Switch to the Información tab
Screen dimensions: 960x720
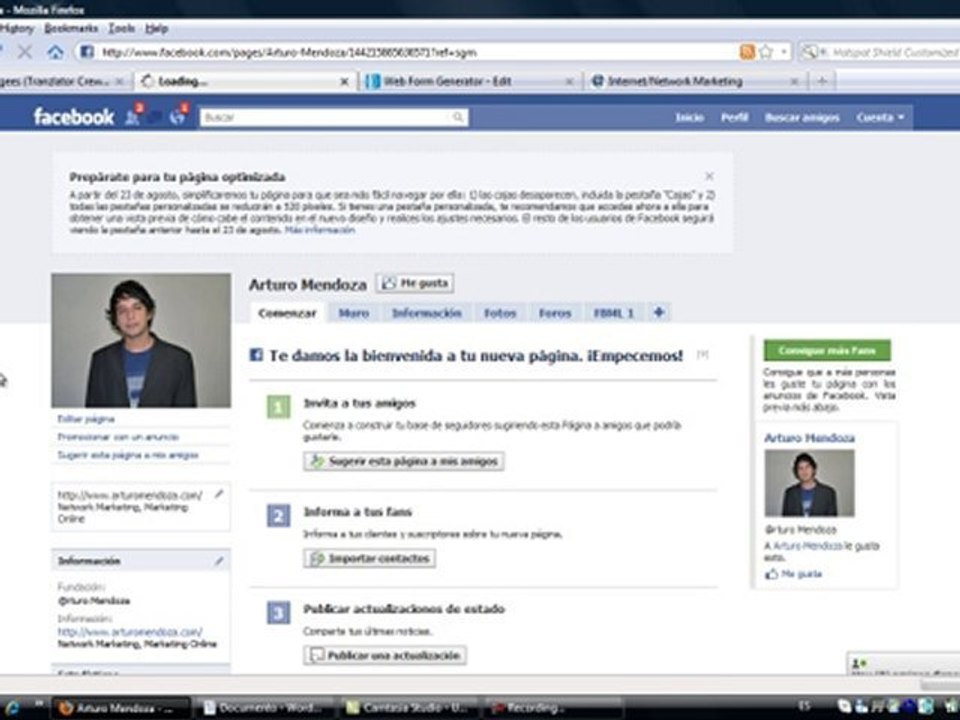click(x=427, y=313)
